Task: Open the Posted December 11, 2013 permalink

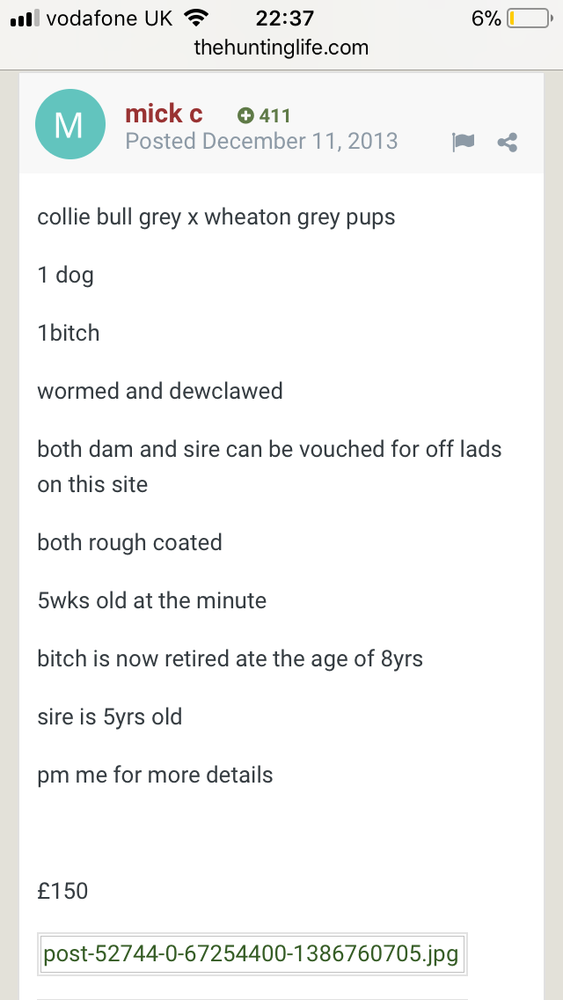Action: tap(261, 140)
